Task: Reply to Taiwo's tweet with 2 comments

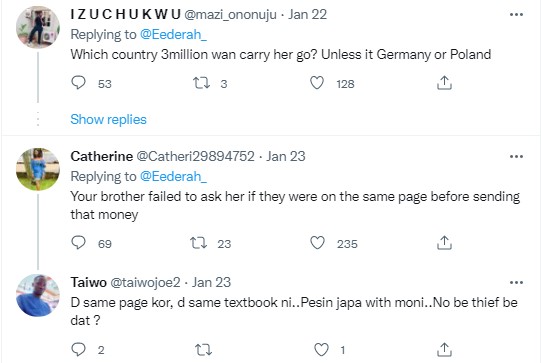Action: pyautogui.click(x=78, y=350)
